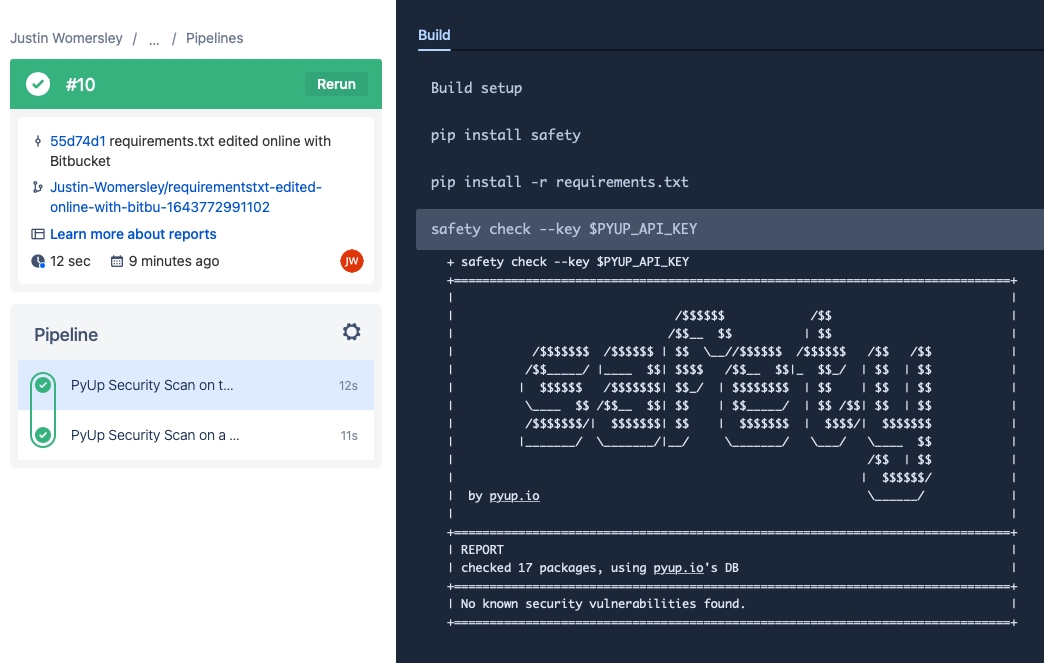Click first pipeline step success status icon

click(43, 385)
